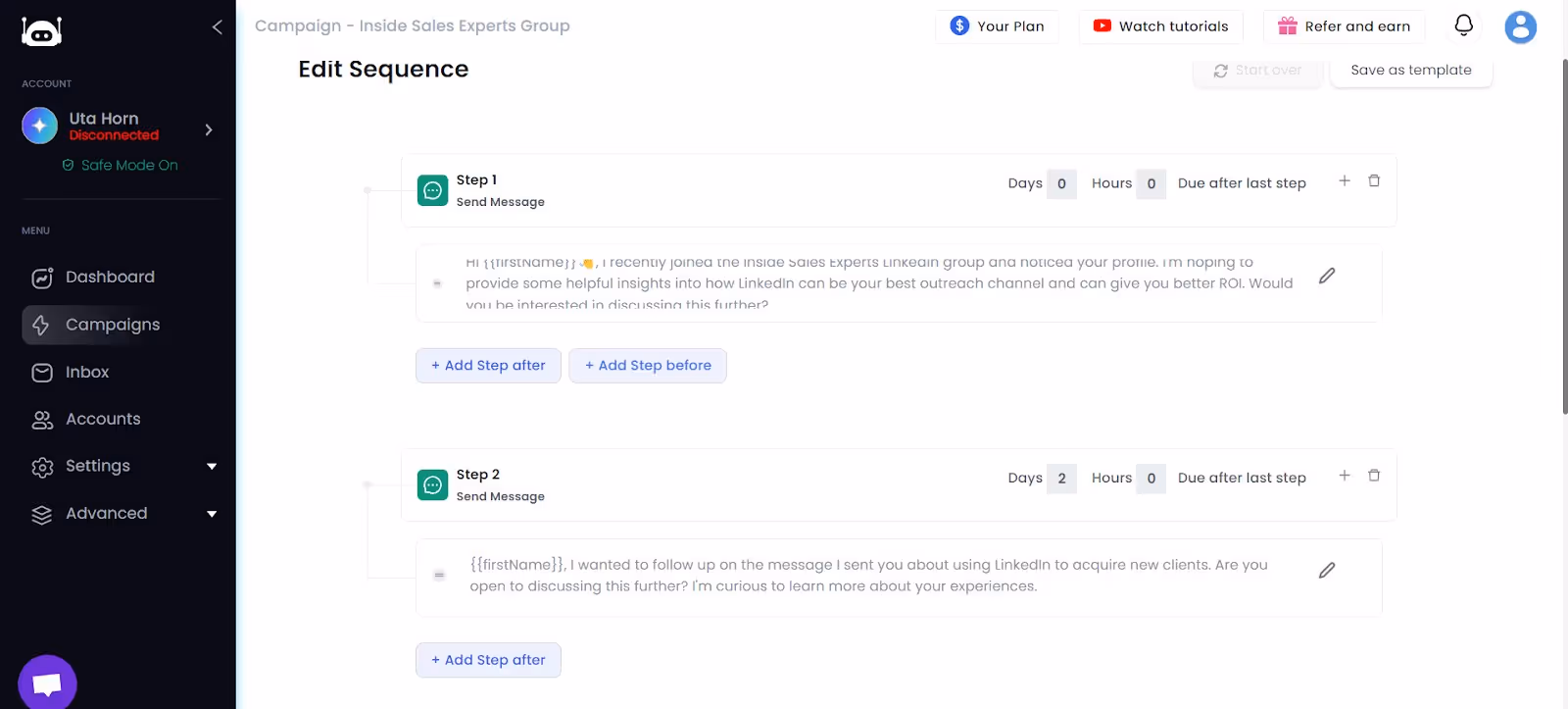Image resolution: width=1568 pixels, height=709 pixels.
Task: Edit Step 1 message with pencil icon
Action: coord(1327,276)
